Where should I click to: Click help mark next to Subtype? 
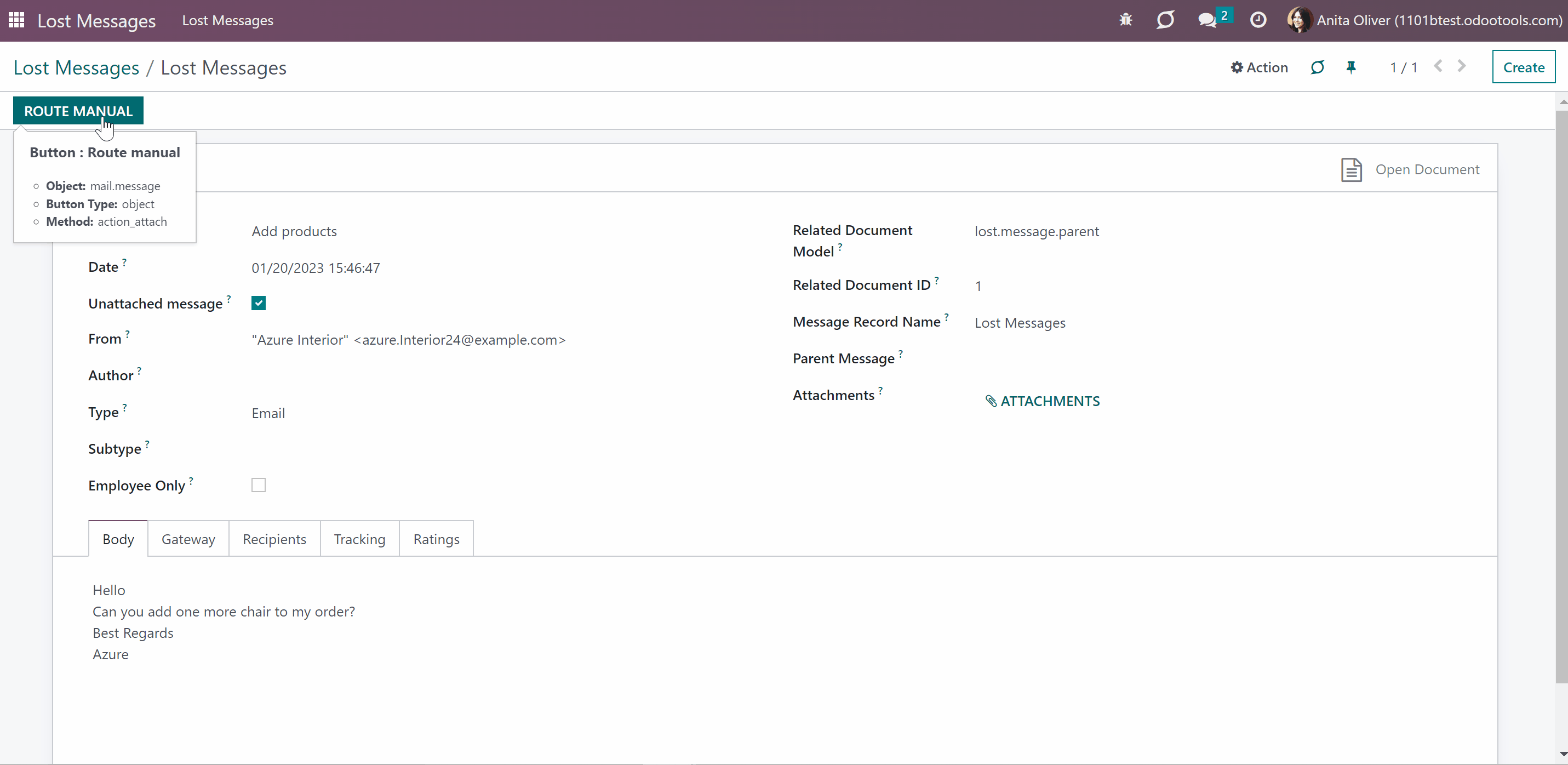[x=147, y=444]
